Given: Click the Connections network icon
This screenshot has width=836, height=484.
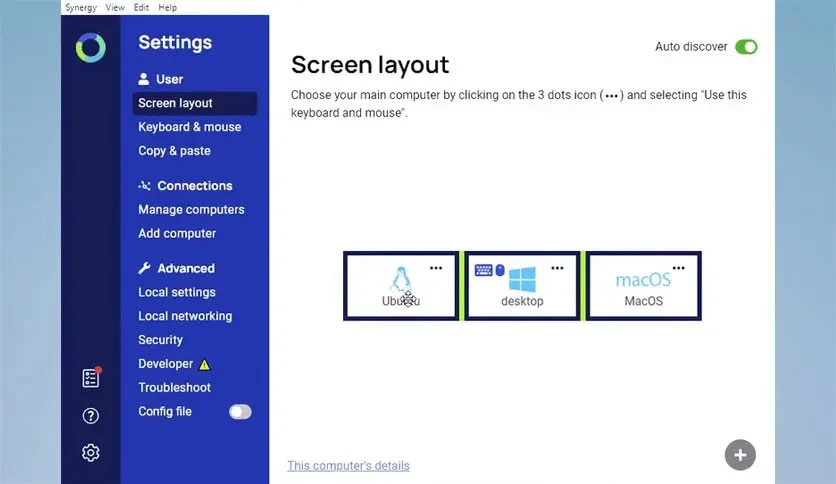Looking at the screenshot, I should (x=144, y=185).
